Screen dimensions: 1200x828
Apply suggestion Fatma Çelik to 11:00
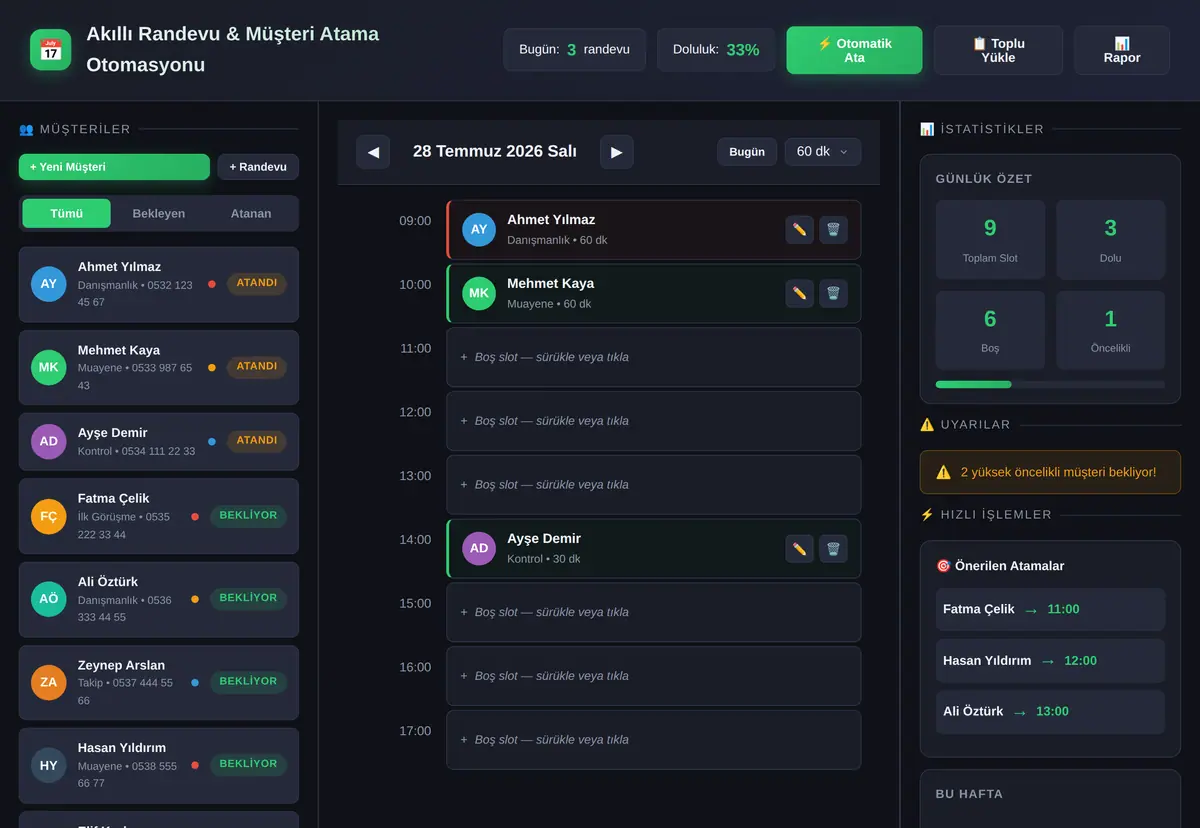tap(1050, 609)
